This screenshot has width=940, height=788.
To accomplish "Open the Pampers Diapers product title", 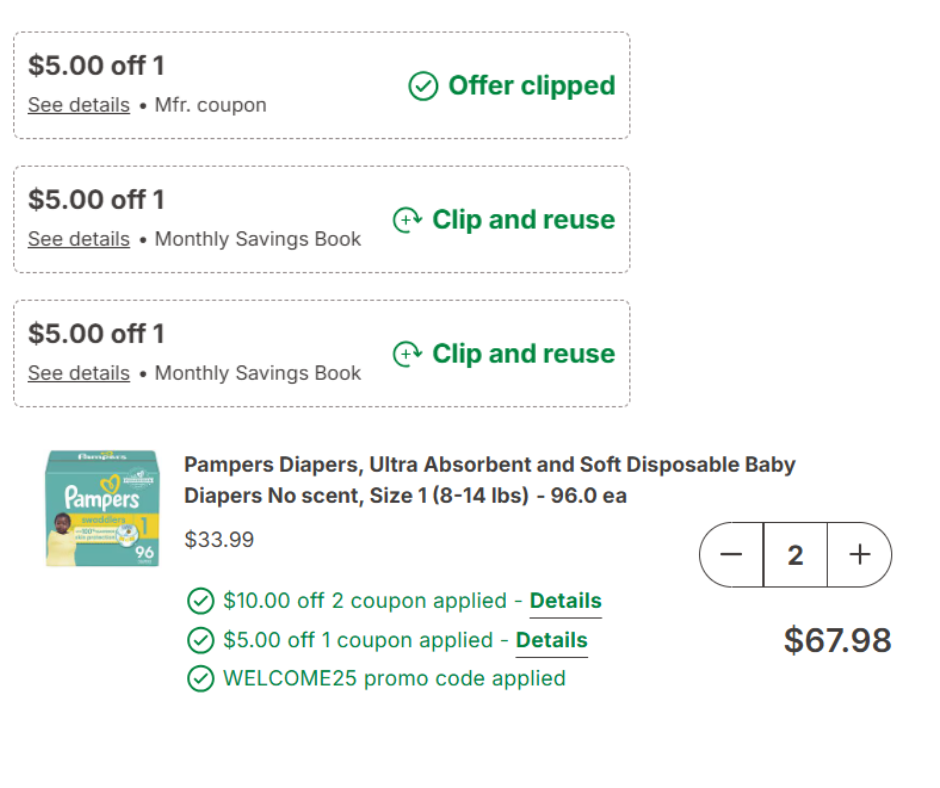I will pyautogui.click(x=489, y=479).
